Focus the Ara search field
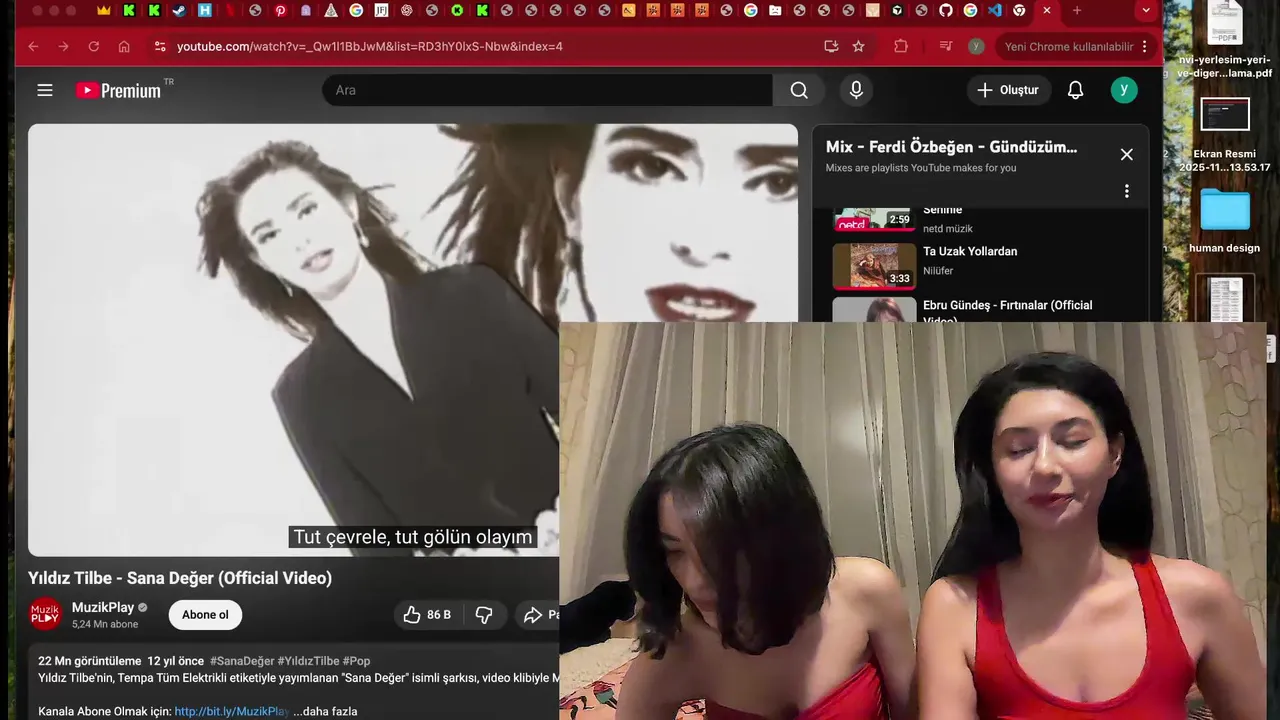 (x=547, y=90)
